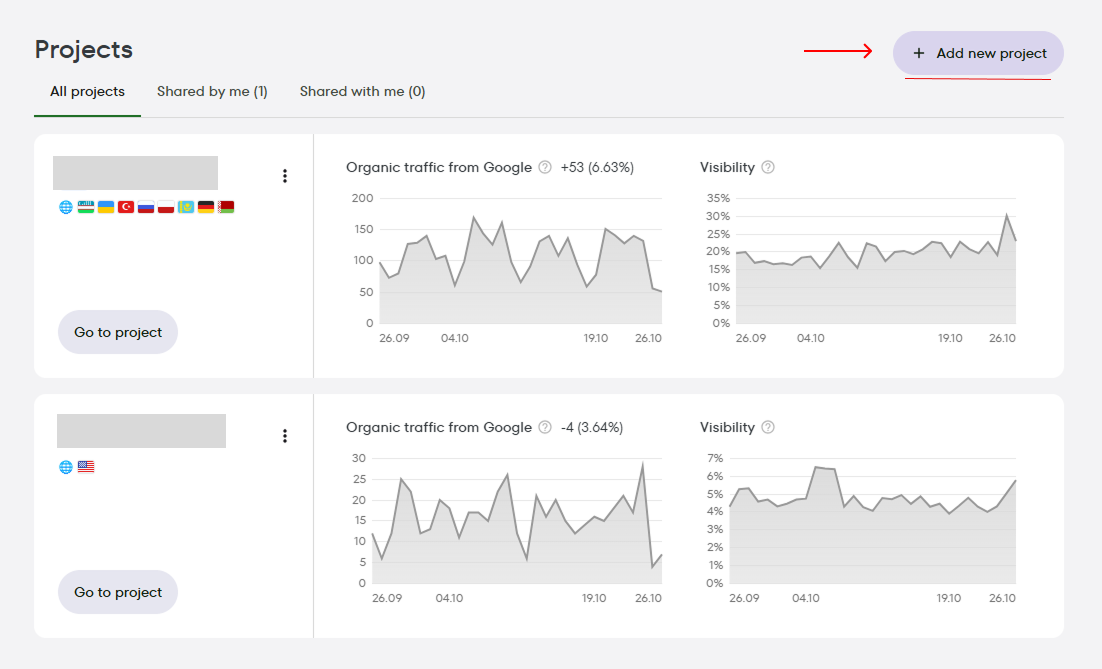The image size is (1102, 669).
Task: Select the All projects tab
Action: click(87, 91)
